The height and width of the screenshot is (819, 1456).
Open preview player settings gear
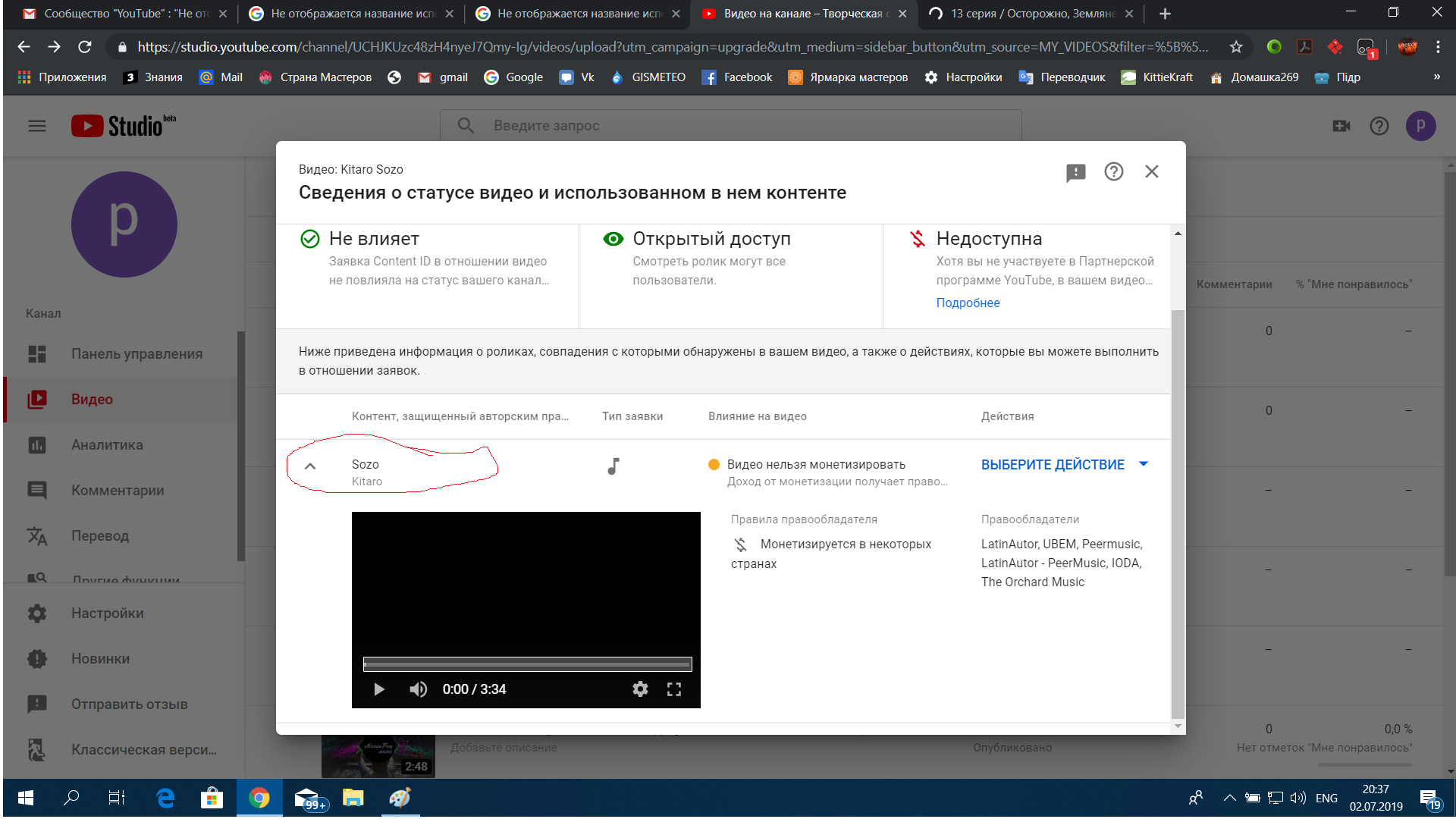(640, 689)
